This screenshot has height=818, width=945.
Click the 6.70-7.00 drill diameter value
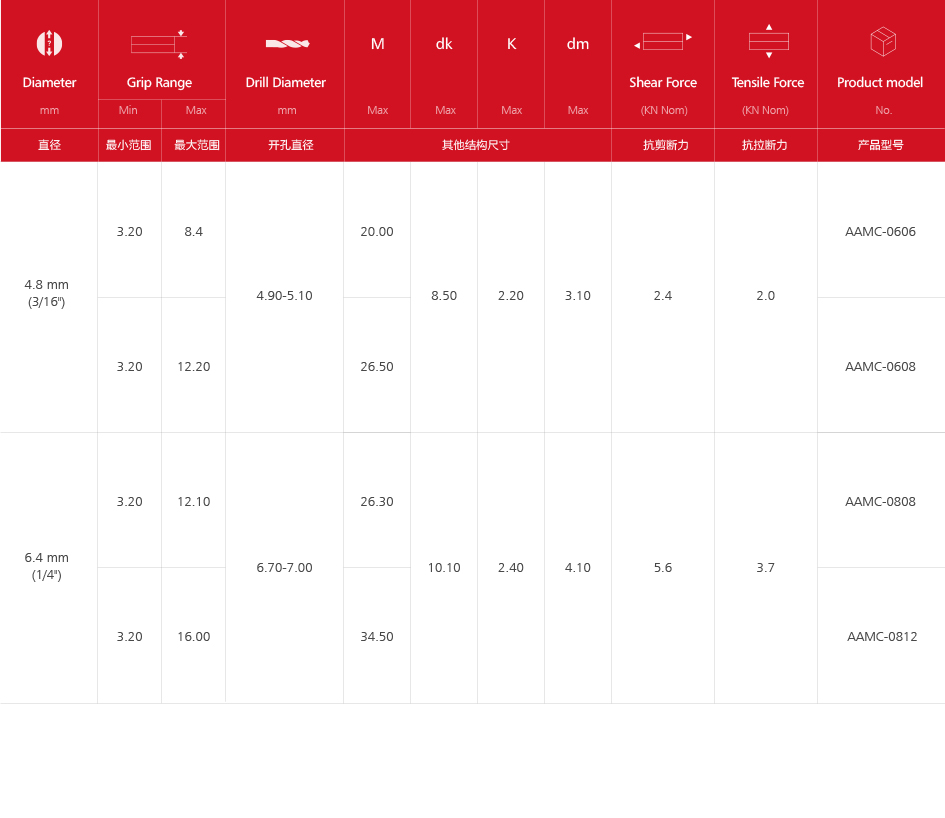[x=284, y=568]
